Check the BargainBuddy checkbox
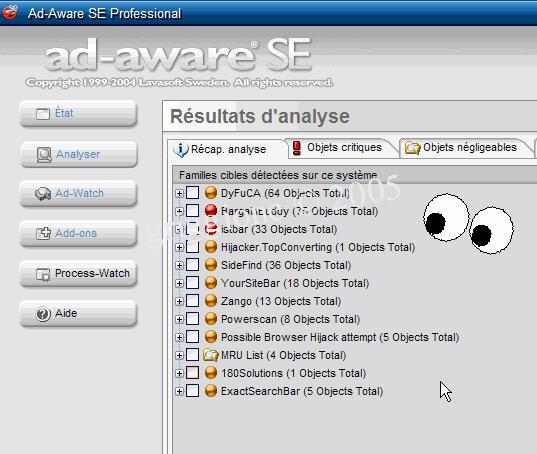This screenshot has width=537, height=454. pos(192,211)
